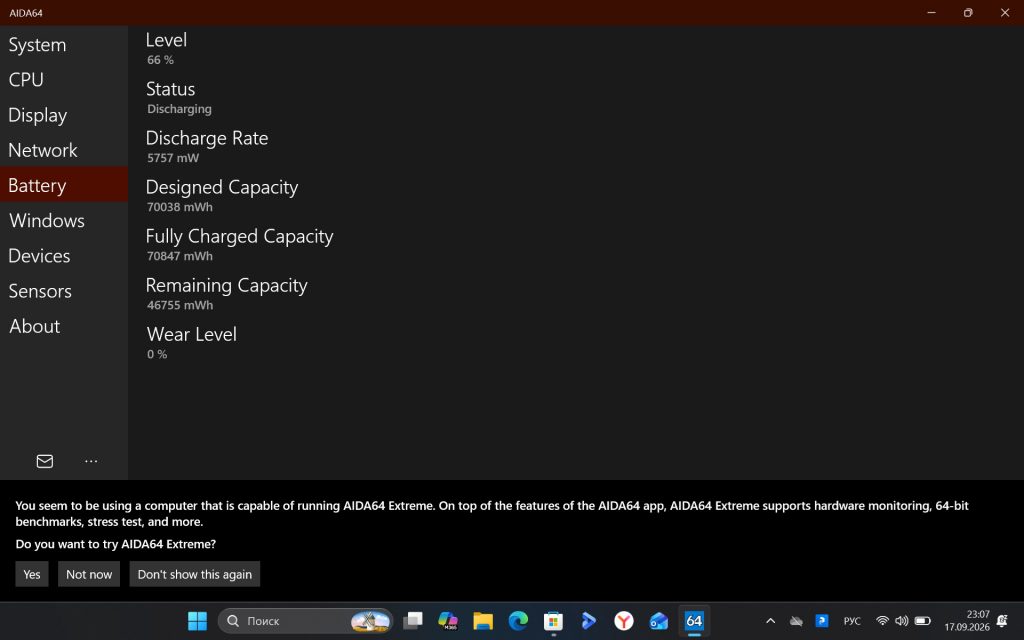This screenshot has width=1024, height=640.
Task: Open Outlook mail app from taskbar
Action: click(659, 620)
